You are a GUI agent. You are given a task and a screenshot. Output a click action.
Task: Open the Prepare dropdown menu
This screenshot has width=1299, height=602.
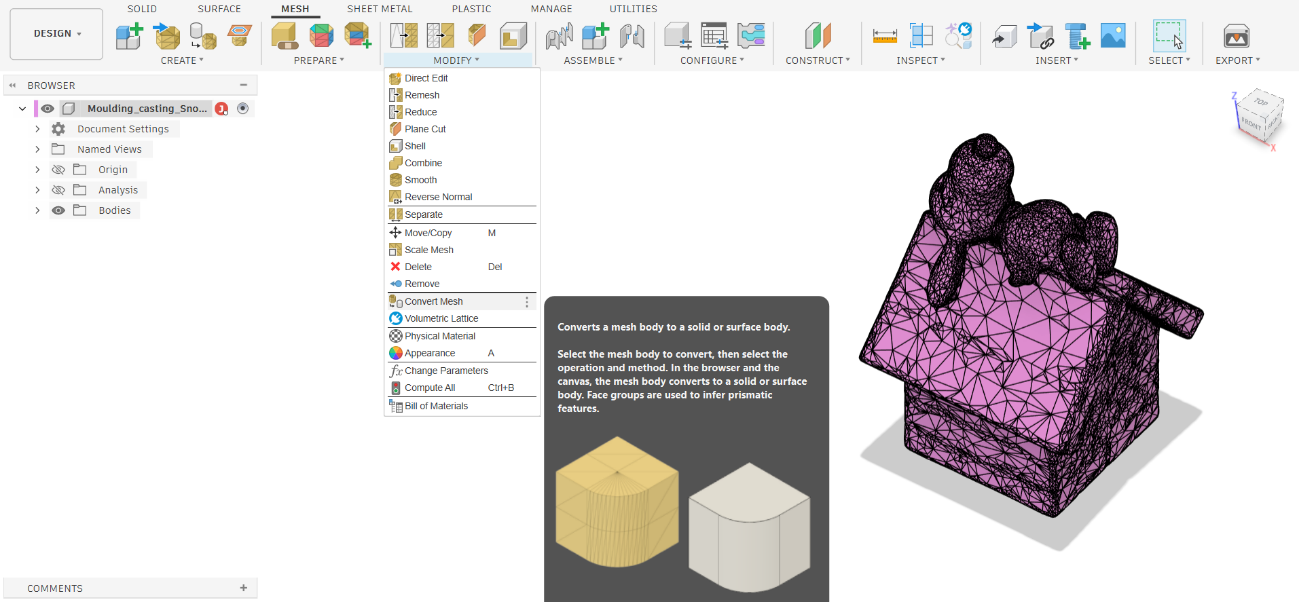[x=319, y=60]
